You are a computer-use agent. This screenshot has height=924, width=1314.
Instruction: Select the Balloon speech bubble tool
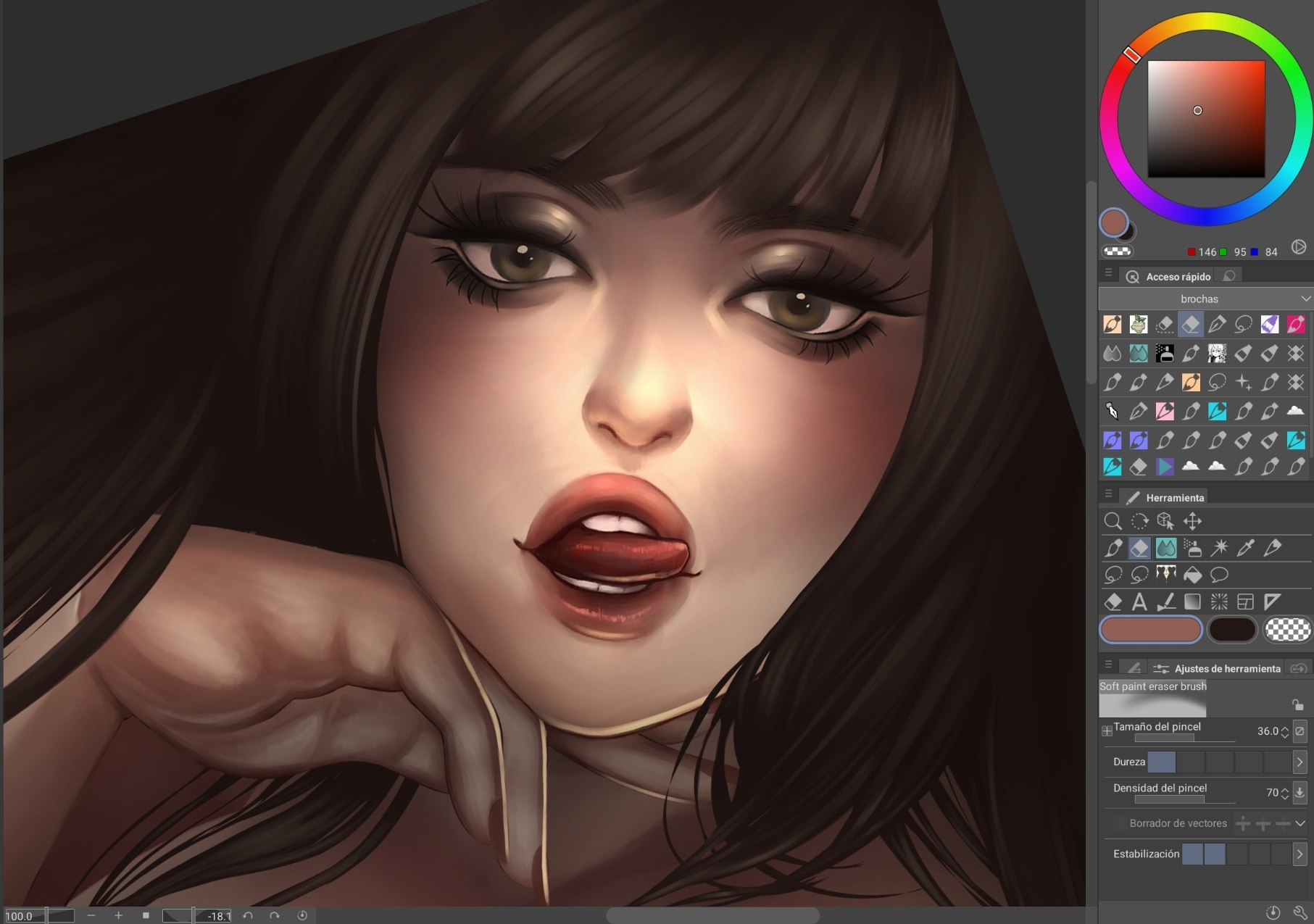coord(1219,575)
